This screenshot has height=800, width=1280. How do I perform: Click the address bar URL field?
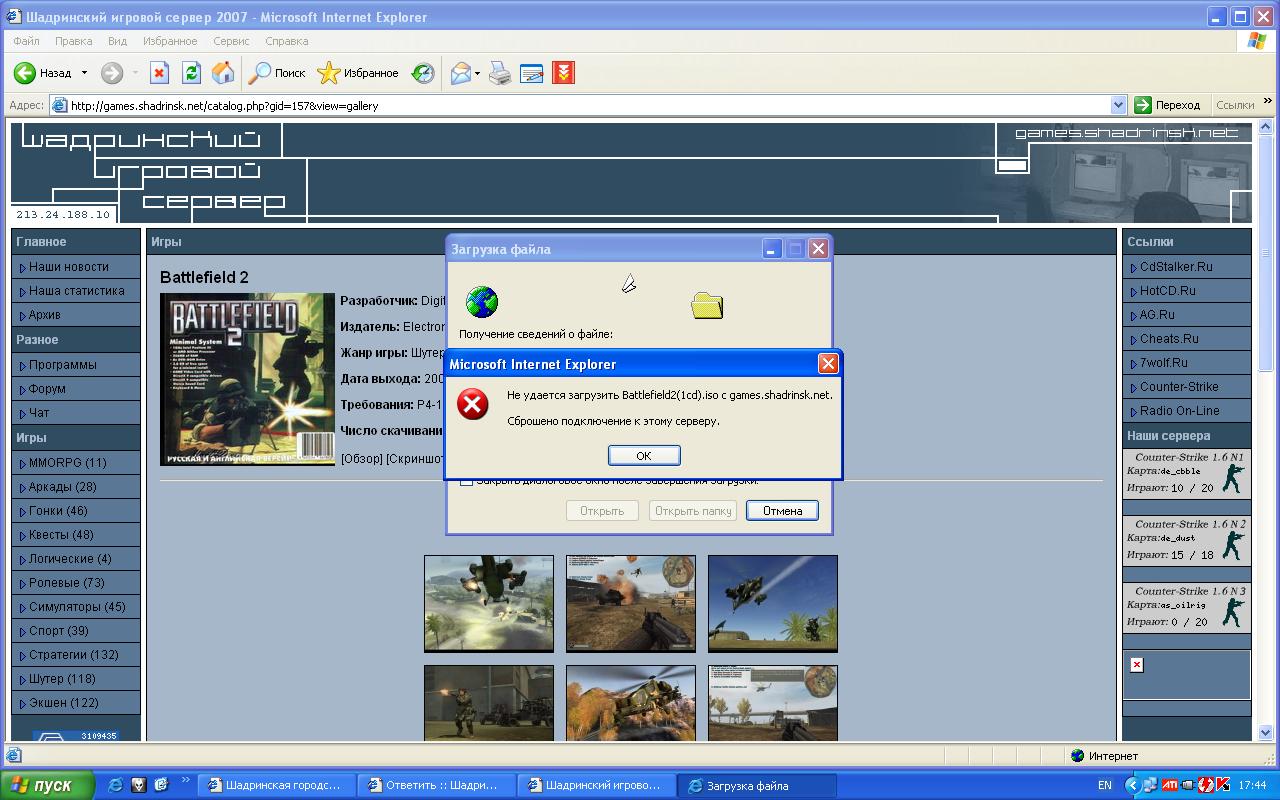tap(590, 105)
